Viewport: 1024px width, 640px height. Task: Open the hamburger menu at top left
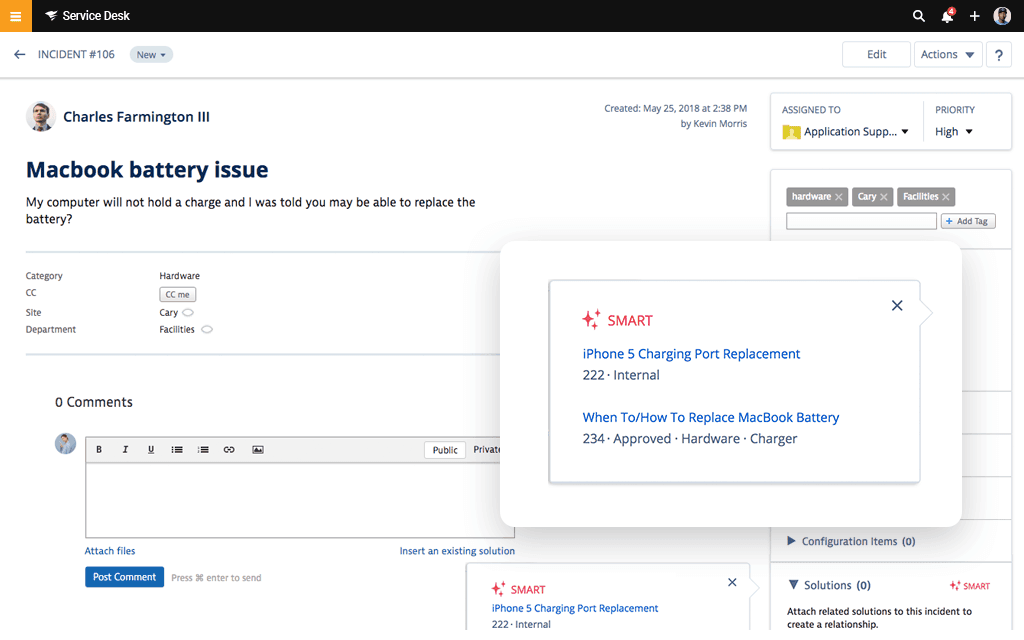(x=15, y=16)
